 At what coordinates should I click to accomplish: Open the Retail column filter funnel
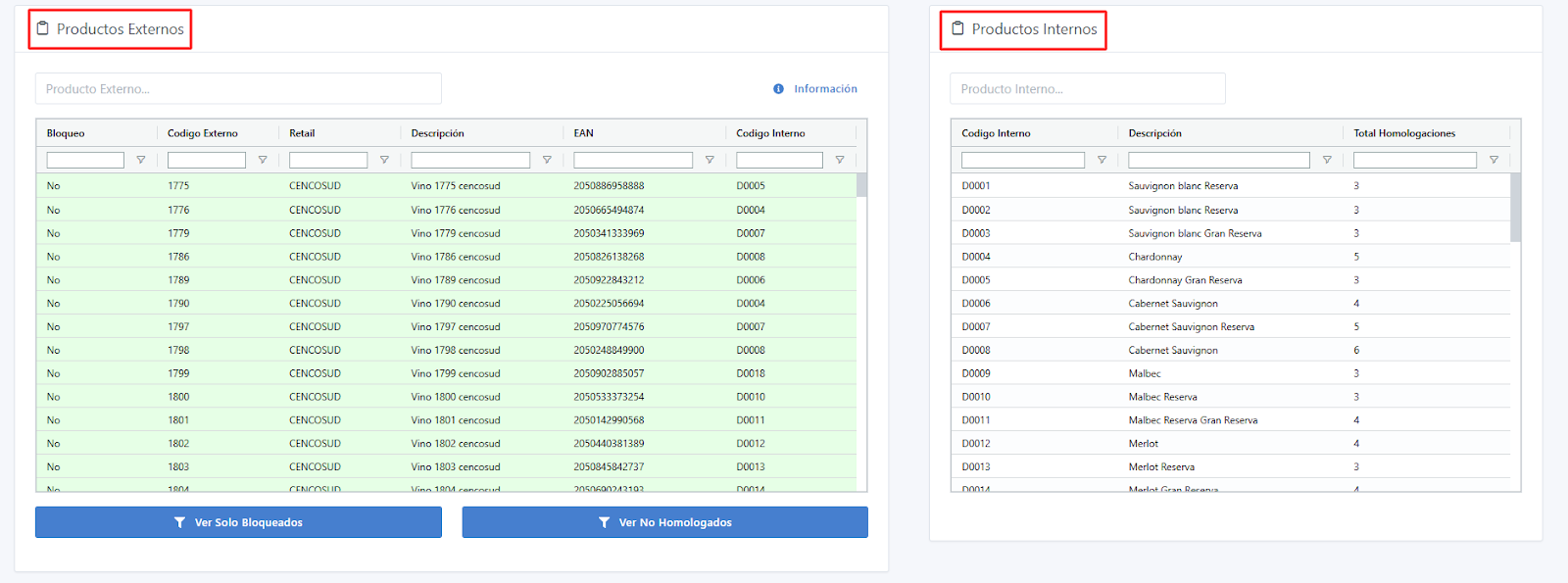[384, 160]
